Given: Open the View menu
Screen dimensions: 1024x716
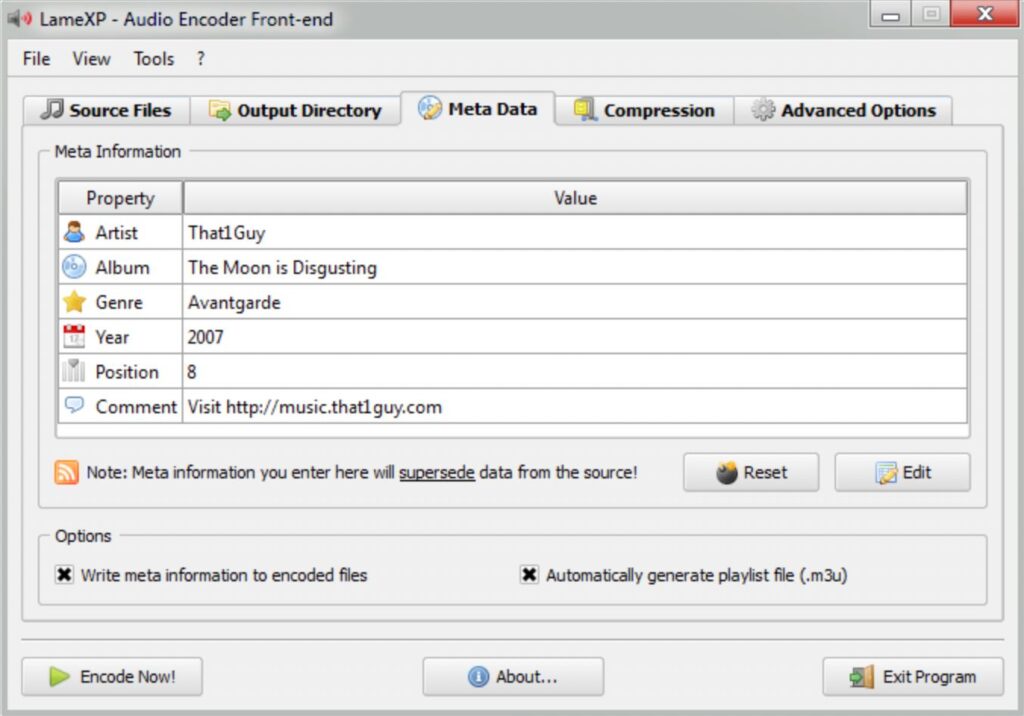Looking at the screenshot, I should [91, 59].
